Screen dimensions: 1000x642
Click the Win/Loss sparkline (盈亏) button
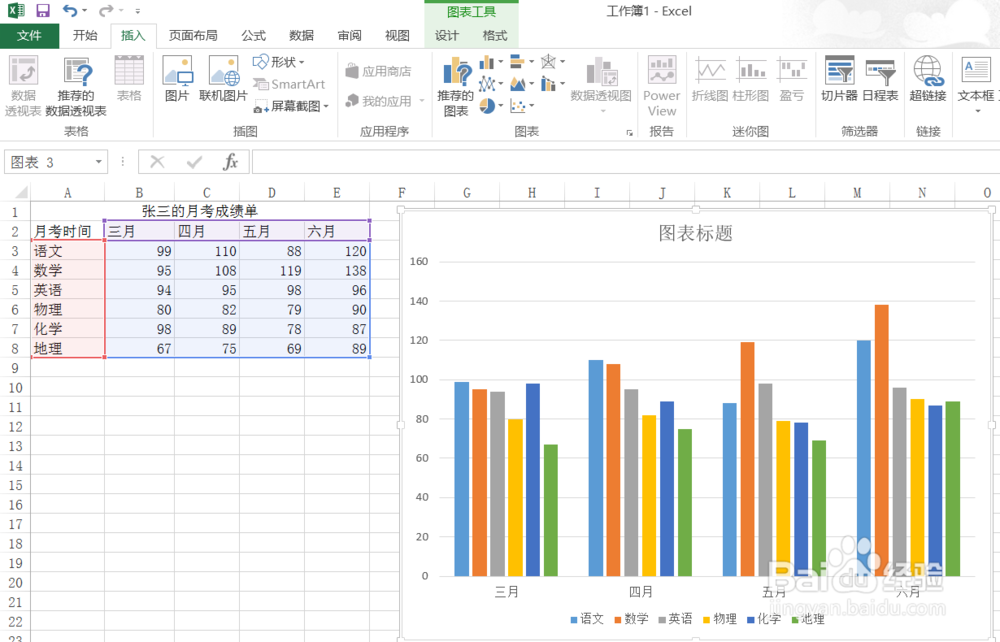pyautogui.click(x=791, y=78)
